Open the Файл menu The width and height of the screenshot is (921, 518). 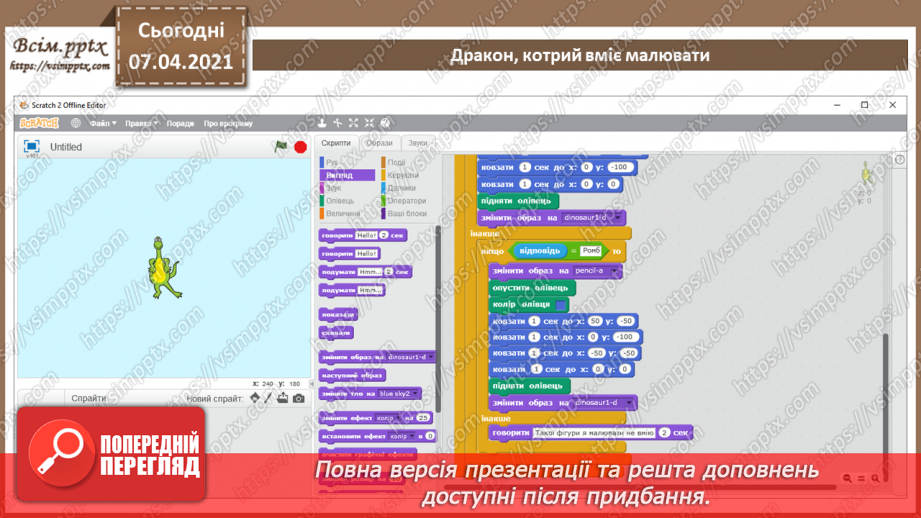click(x=103, y=123)
